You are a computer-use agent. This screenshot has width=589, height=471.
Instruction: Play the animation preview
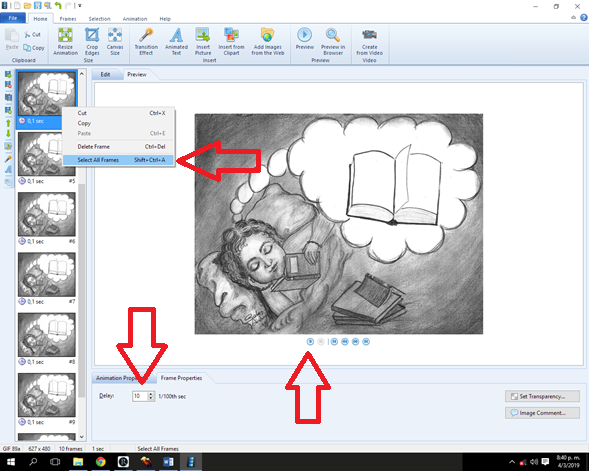point(310,341)
